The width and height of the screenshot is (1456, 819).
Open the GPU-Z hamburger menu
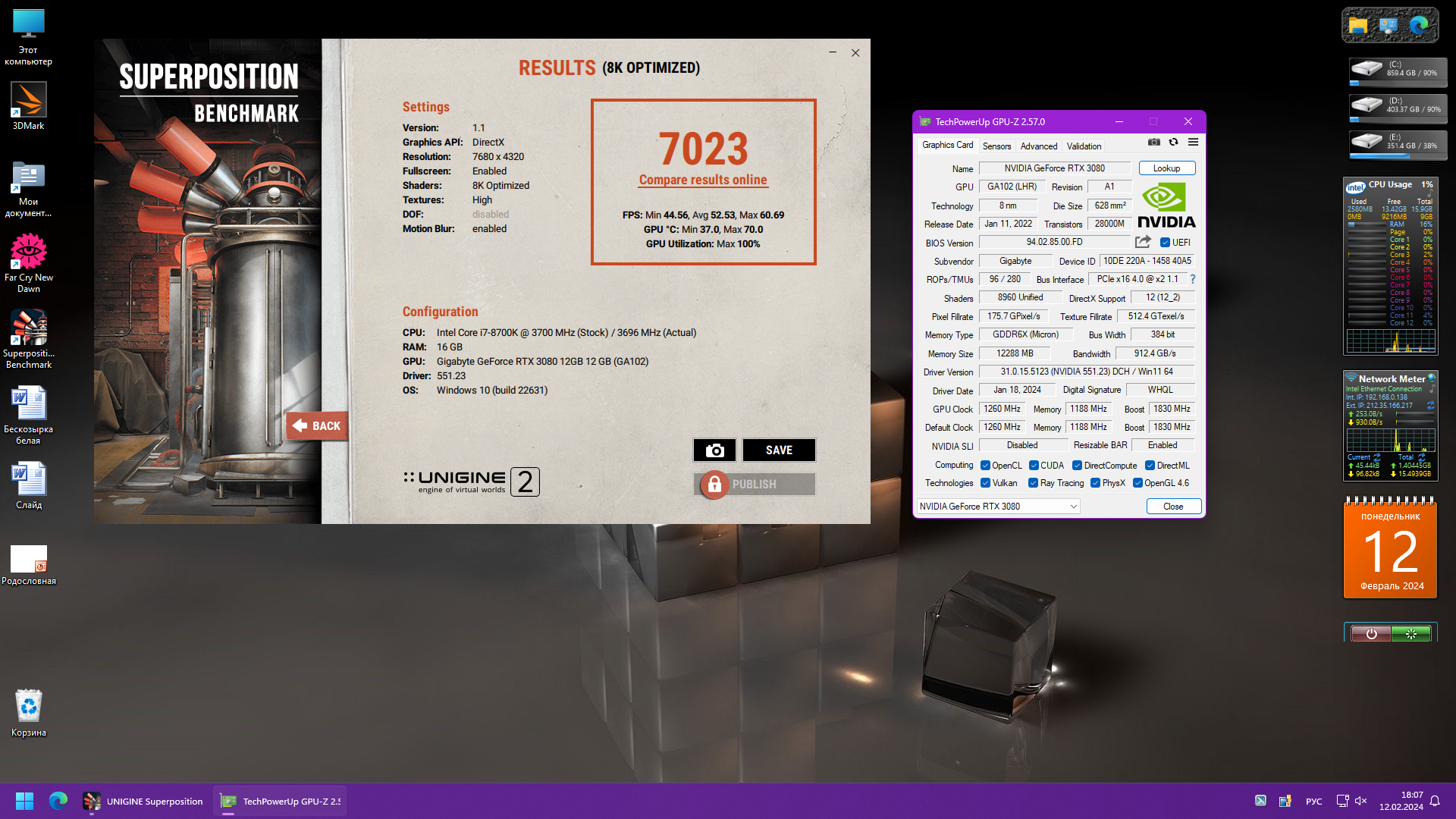coord(1193,142)
